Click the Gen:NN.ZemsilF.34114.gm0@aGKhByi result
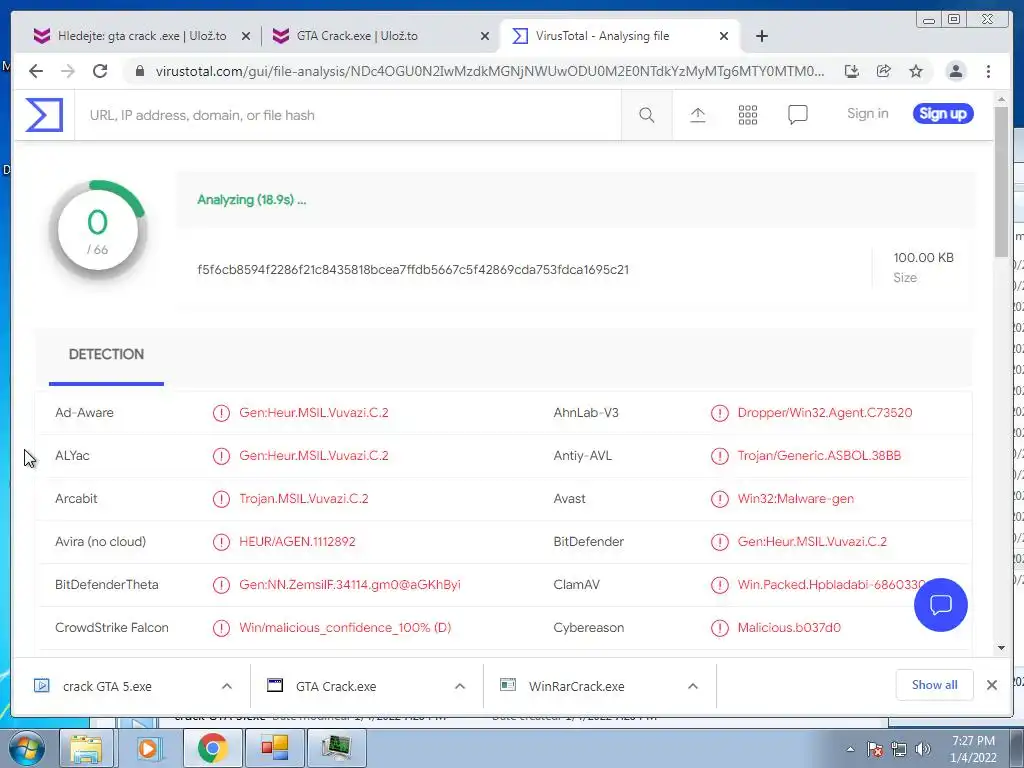This screenshot has width=1024, height=768. [x=349, y=584]
